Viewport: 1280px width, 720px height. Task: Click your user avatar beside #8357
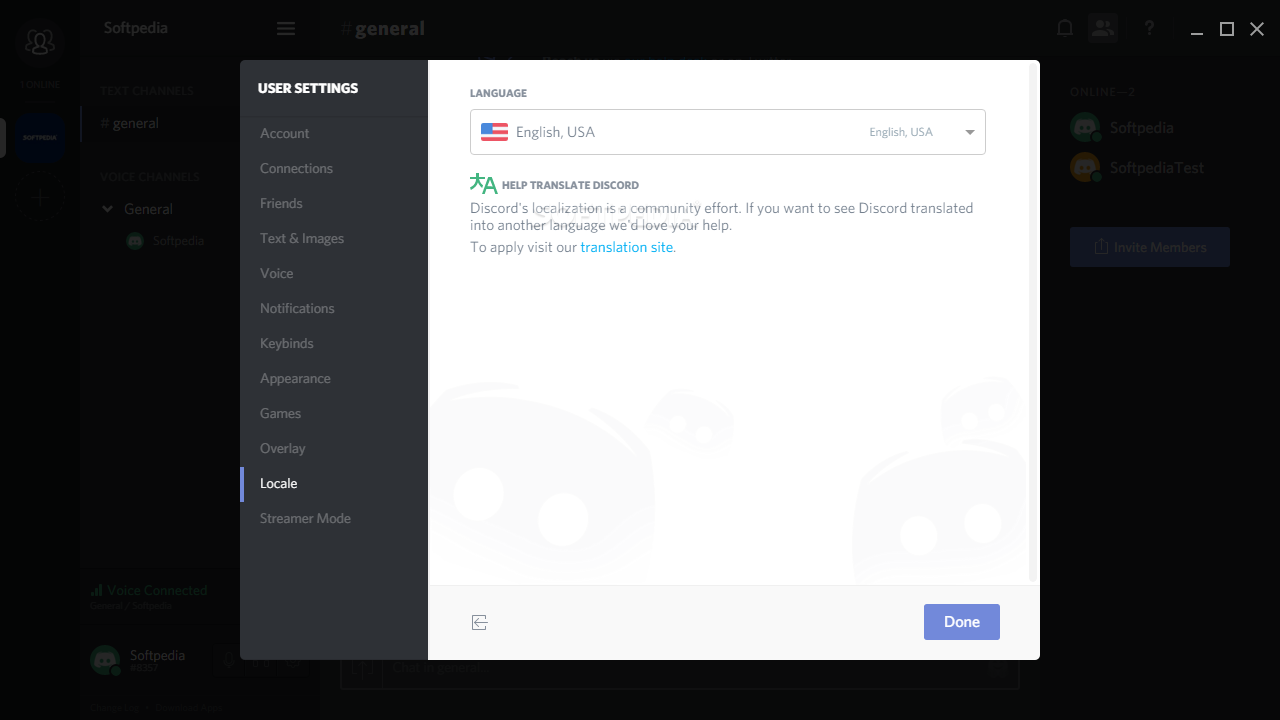(105, 660)
